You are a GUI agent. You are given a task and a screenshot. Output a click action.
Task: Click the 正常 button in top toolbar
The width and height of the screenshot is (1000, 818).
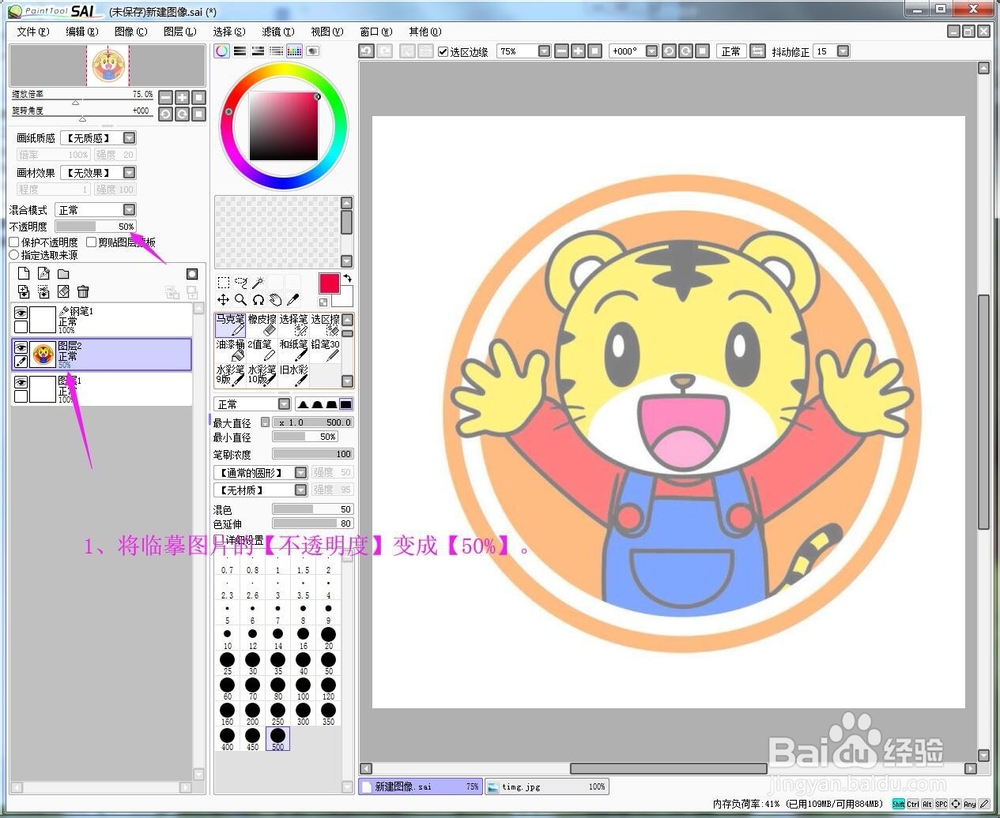(731, 51)
